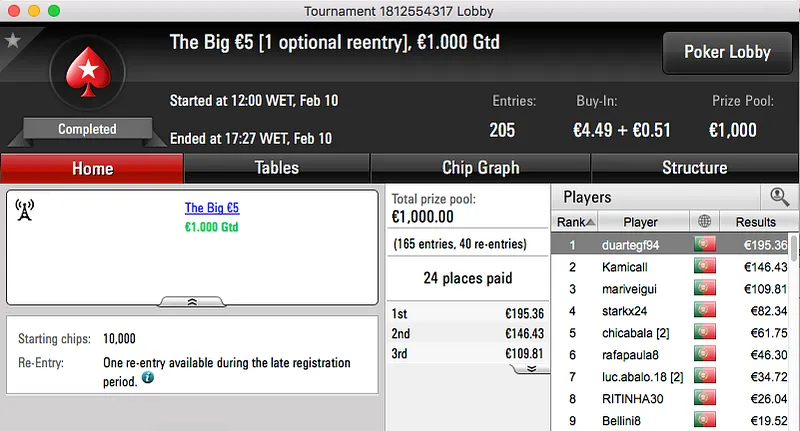The image size is (800, 431).
Task: Click the favorite star icon
Action: 12,40
